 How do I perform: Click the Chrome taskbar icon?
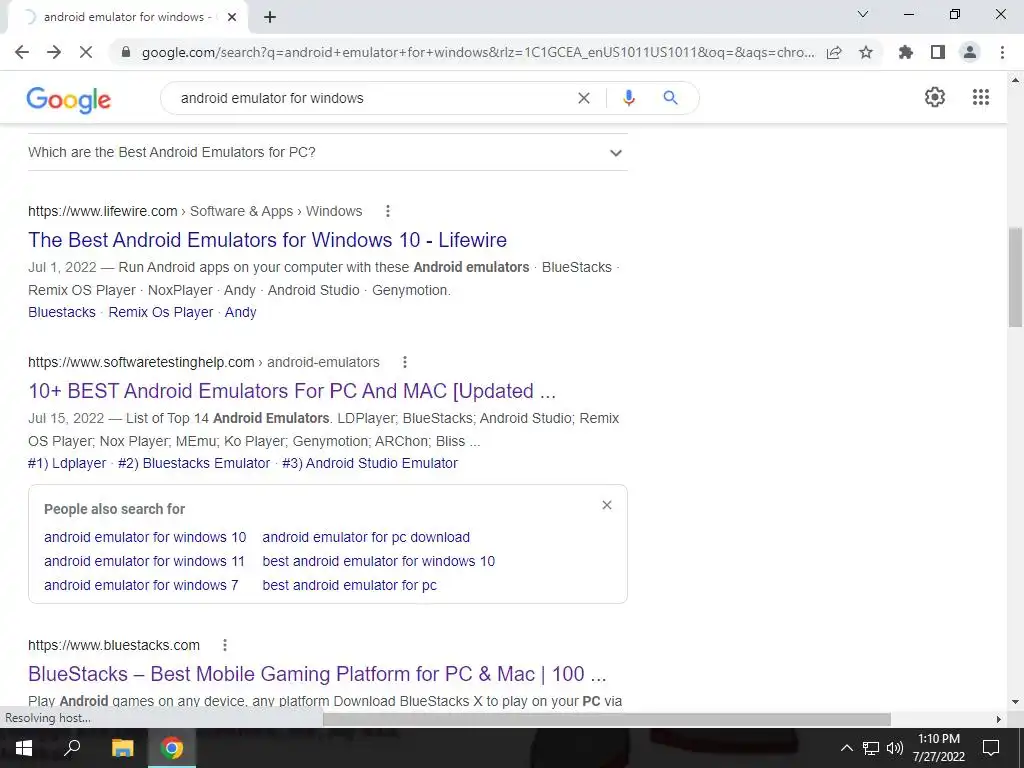pyautogui.click(x=172, y=748)
